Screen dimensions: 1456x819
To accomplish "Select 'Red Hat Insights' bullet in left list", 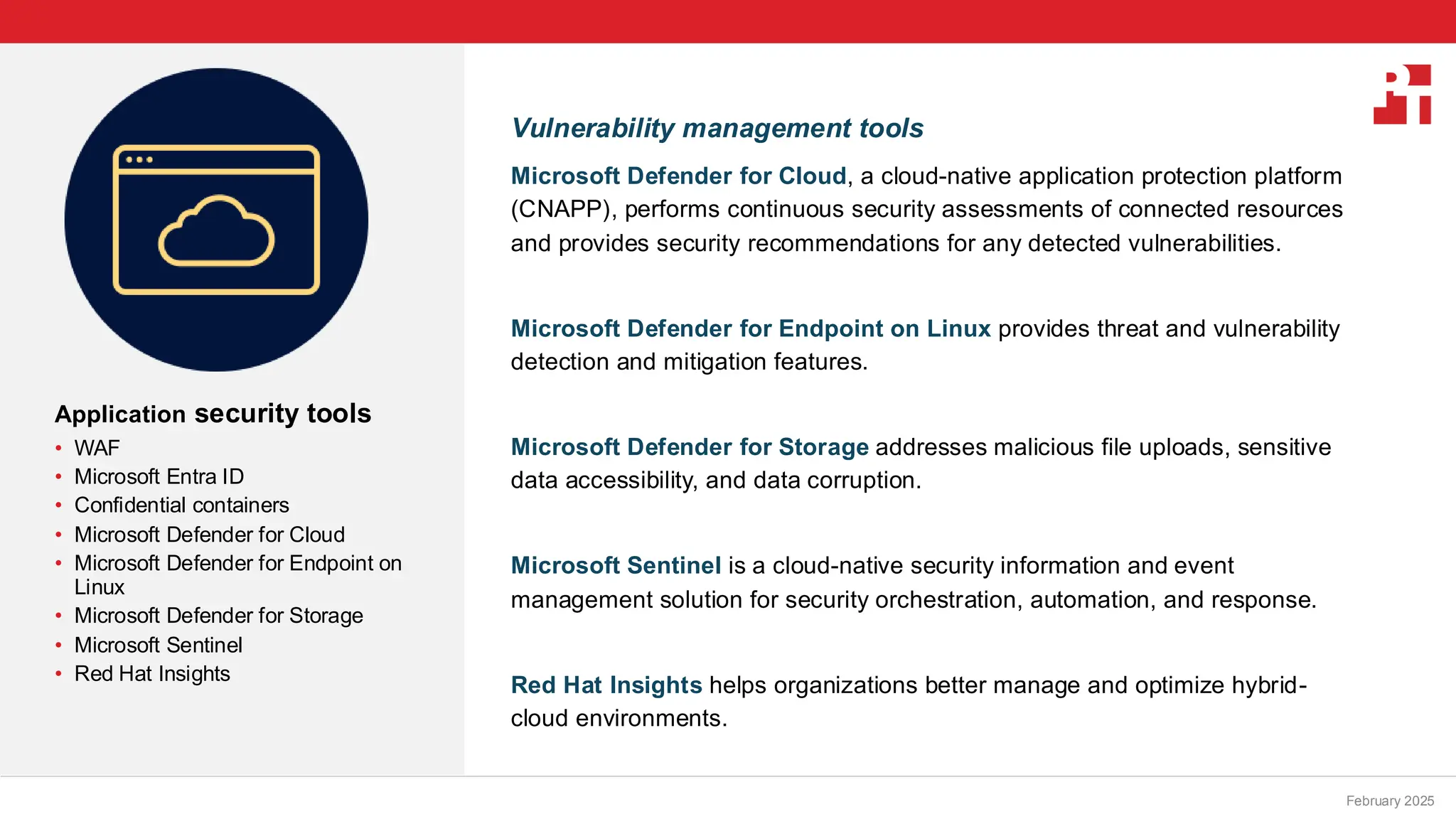I will coord(152,673).
